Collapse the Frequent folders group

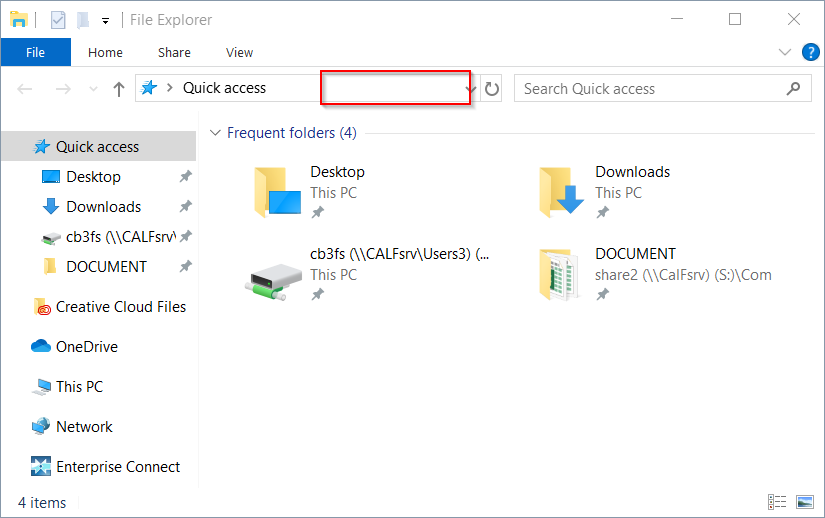(215, 133)
